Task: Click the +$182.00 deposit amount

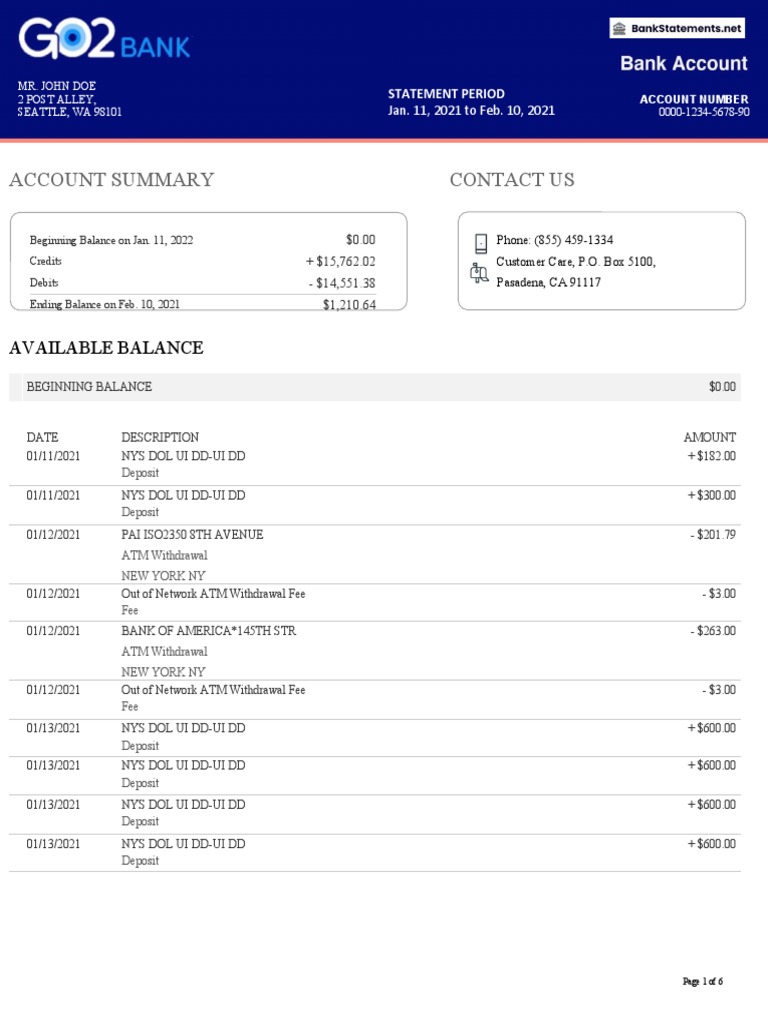Action: [x=711, y=456]
